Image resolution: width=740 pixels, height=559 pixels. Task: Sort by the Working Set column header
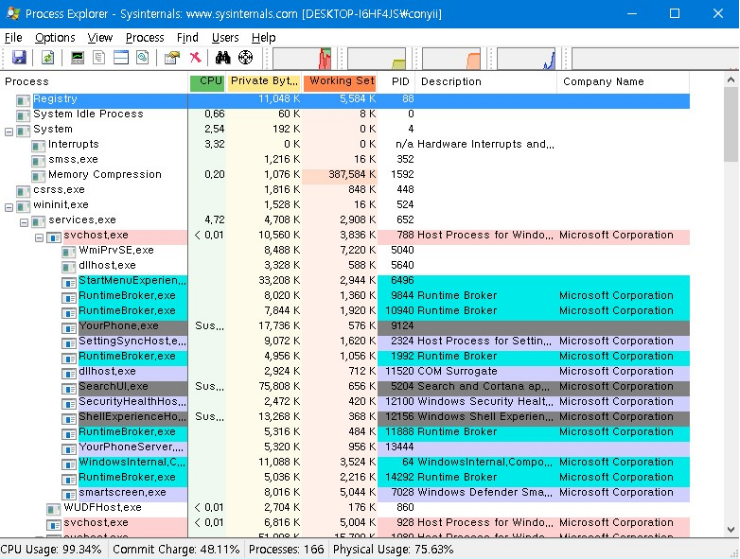pyautogui.click(x=340, y=82)
